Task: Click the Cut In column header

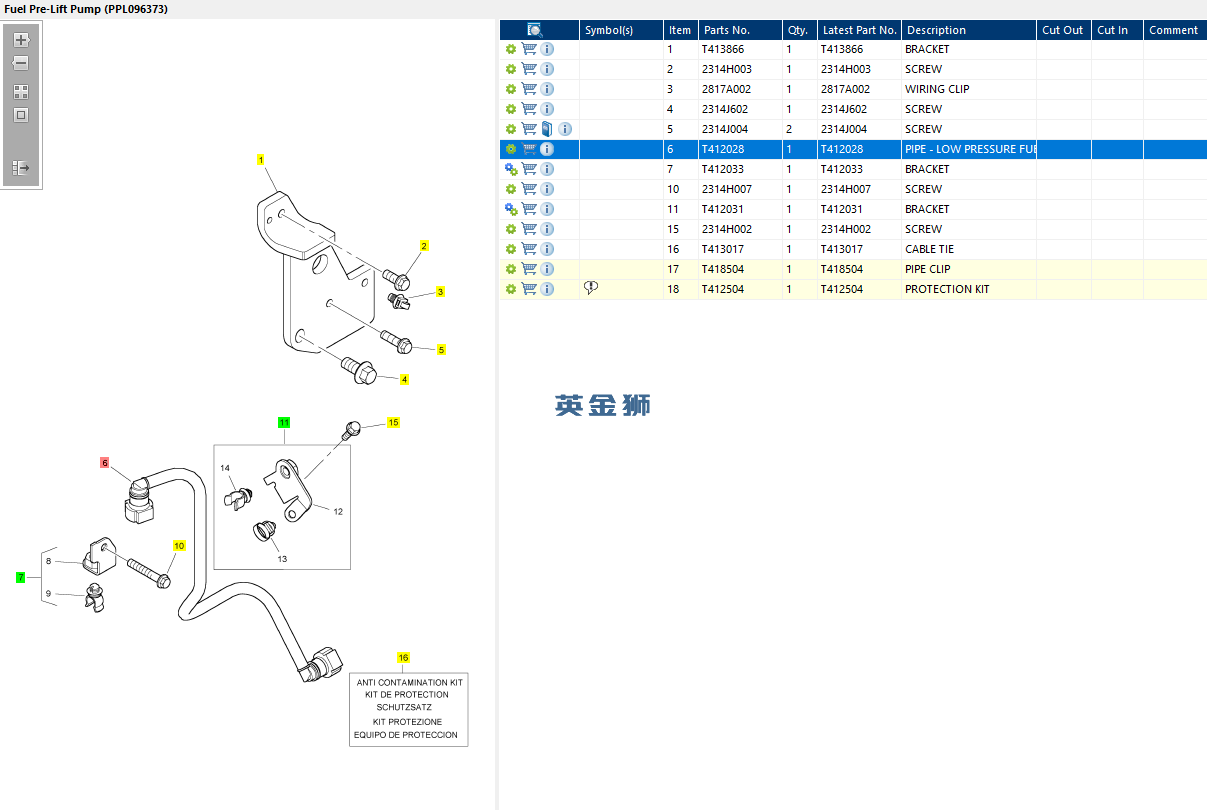Action: (x=1117, y=30)
